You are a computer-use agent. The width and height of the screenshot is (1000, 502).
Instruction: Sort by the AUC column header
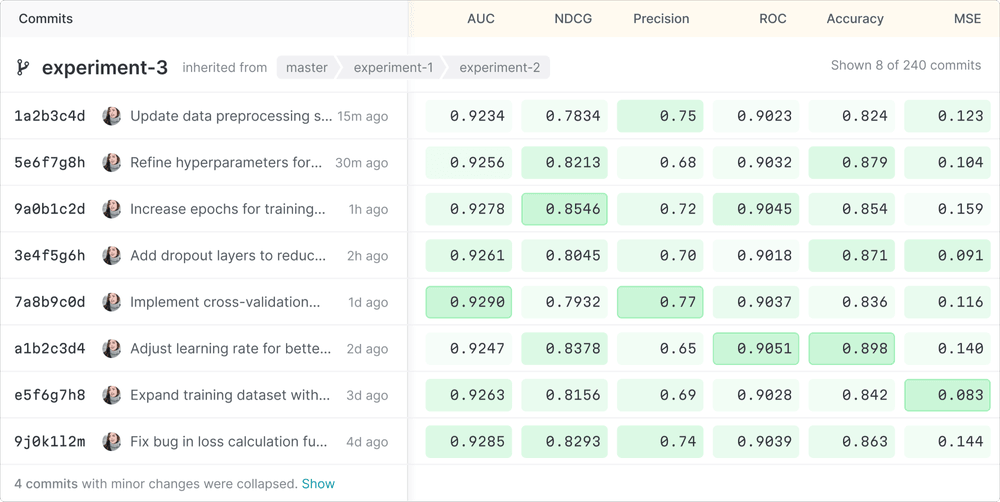[481, 19]
